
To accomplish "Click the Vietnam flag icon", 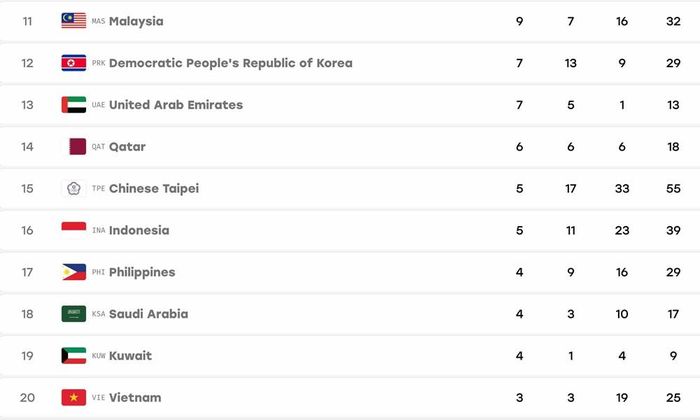I will click(x=74, y=397).
